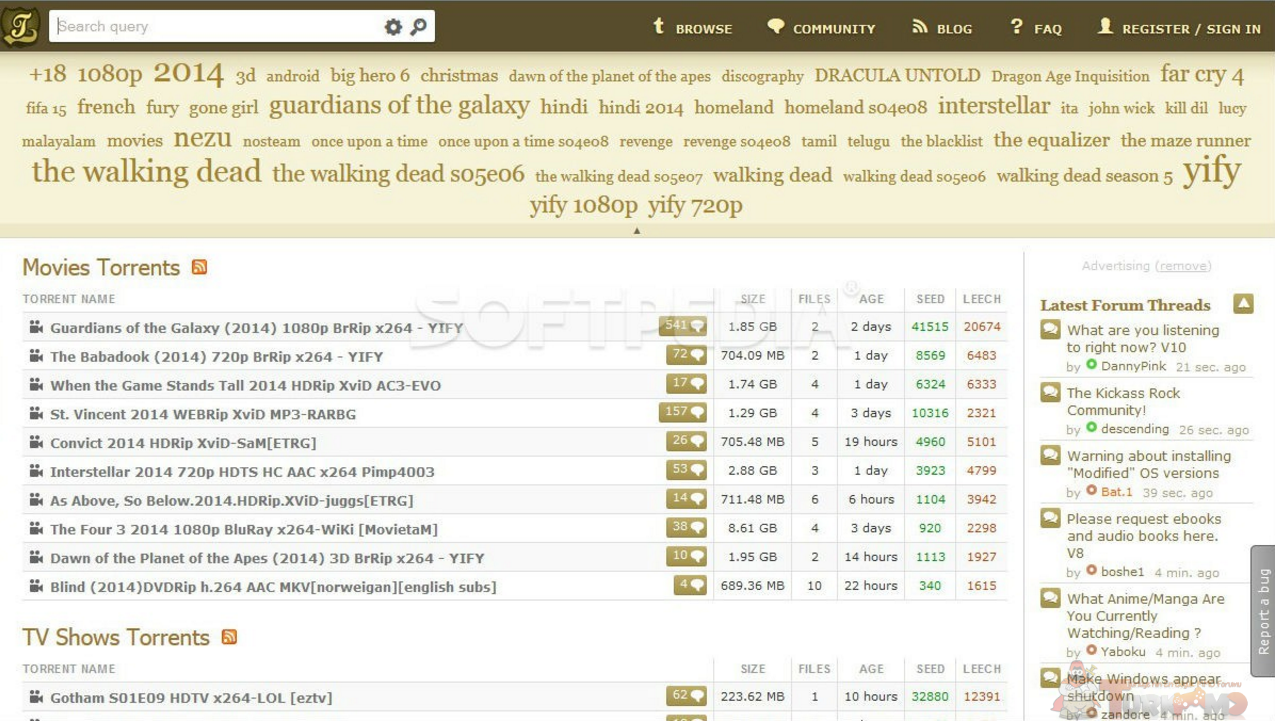Click the video icon beside The Babadook
This screenshot has width=1276, height=721.
coord(36,356)
